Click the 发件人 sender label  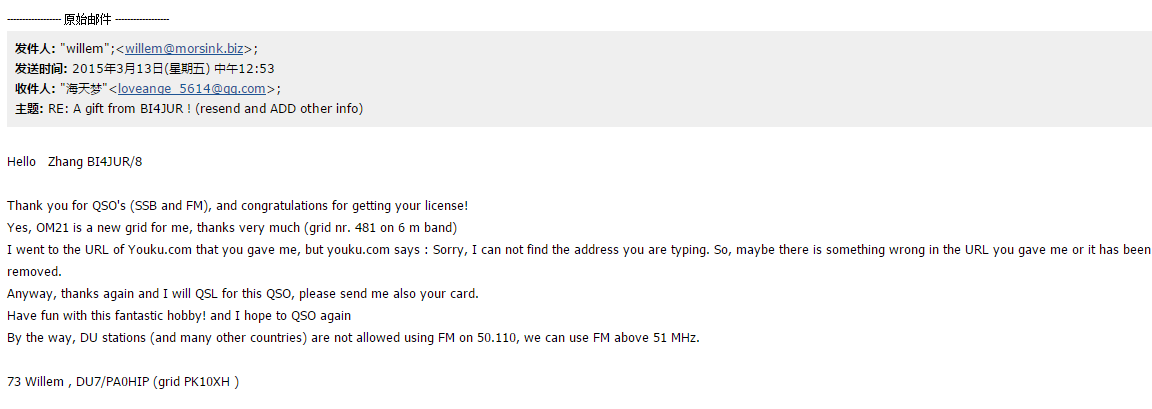coord(35,49)
